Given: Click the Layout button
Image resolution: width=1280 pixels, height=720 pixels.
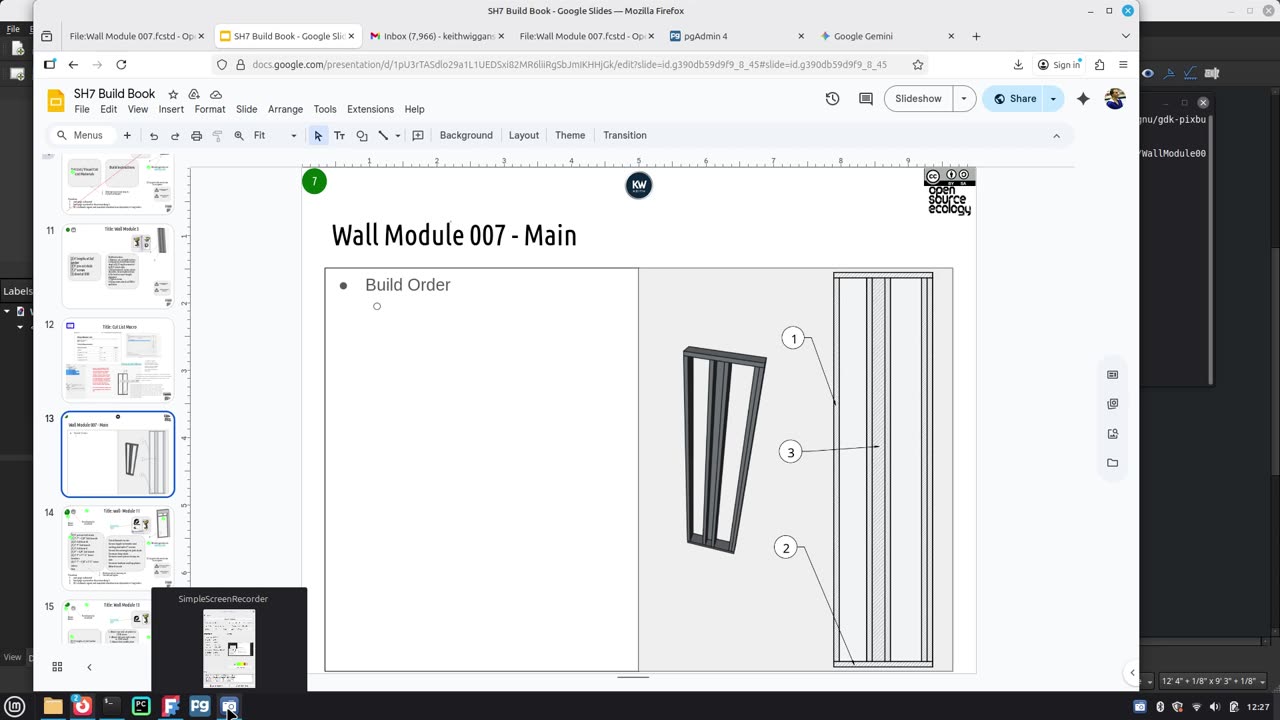Looking at the screenshot, I should pyautogui.click(x=523, y=135).
